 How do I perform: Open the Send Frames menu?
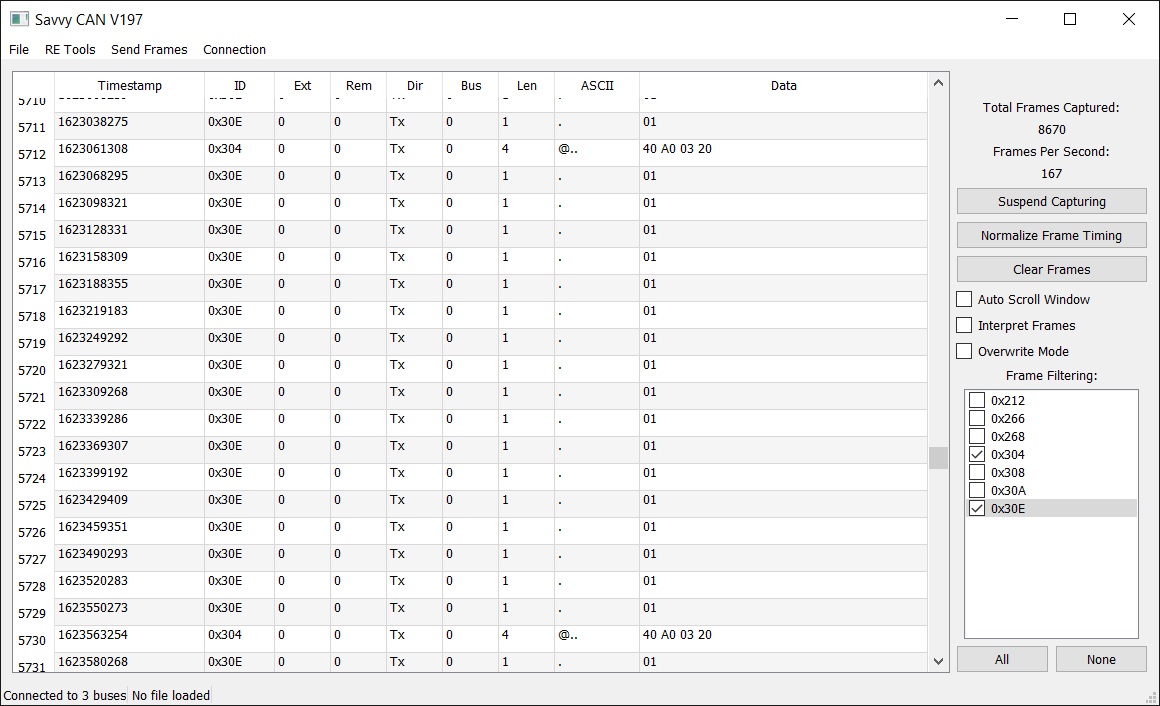coord(149,49)
